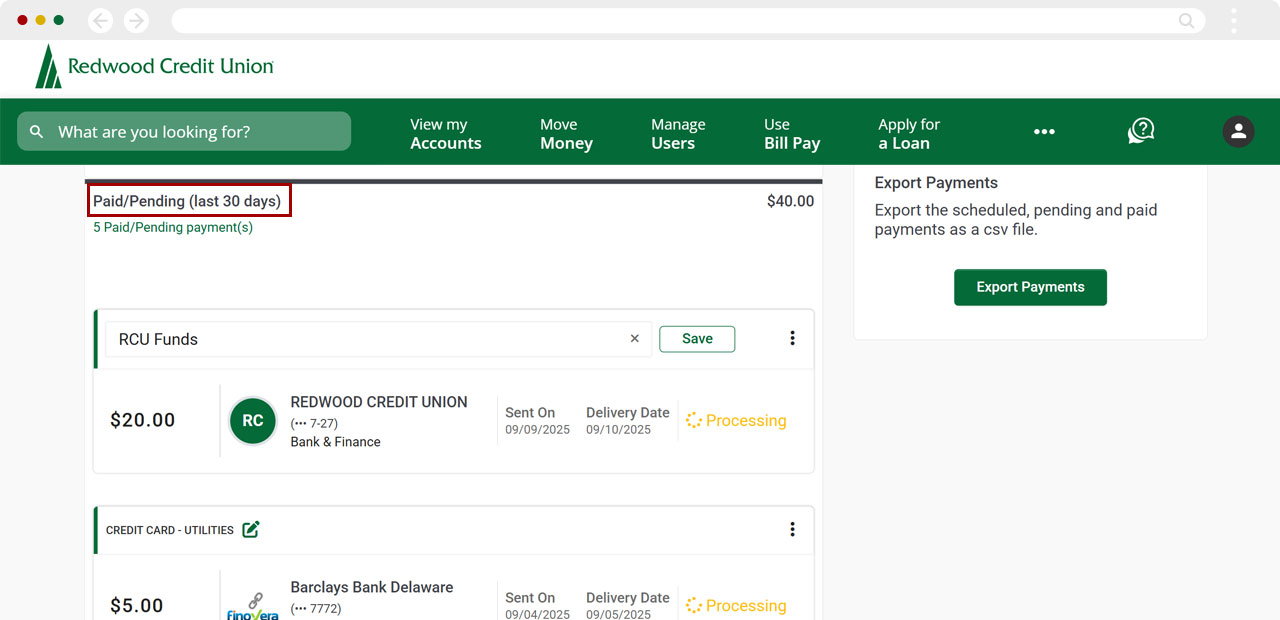Screen dimensions: 1280x620
Task: Click the edit pencil icon beside Credit Card - Utilities
Action: [x=251, y=530]
